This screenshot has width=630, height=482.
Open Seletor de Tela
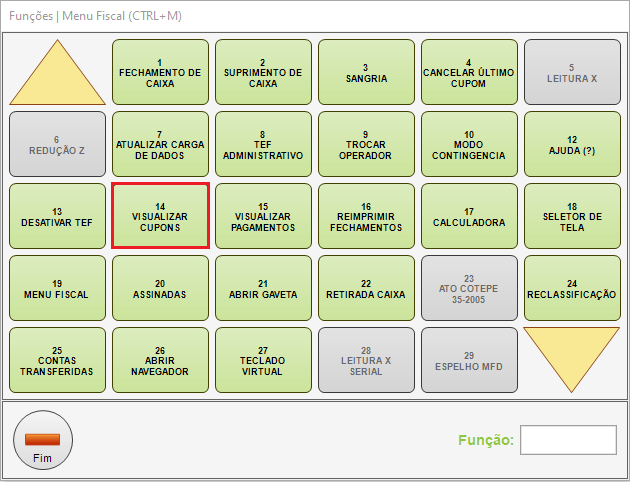pyautogui.click(x=572, y=216)
